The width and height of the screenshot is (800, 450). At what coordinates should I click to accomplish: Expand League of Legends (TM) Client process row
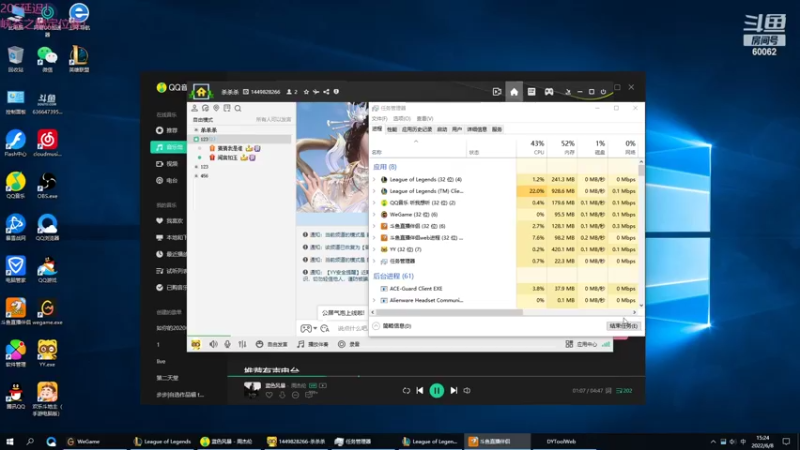pos(374,191)
